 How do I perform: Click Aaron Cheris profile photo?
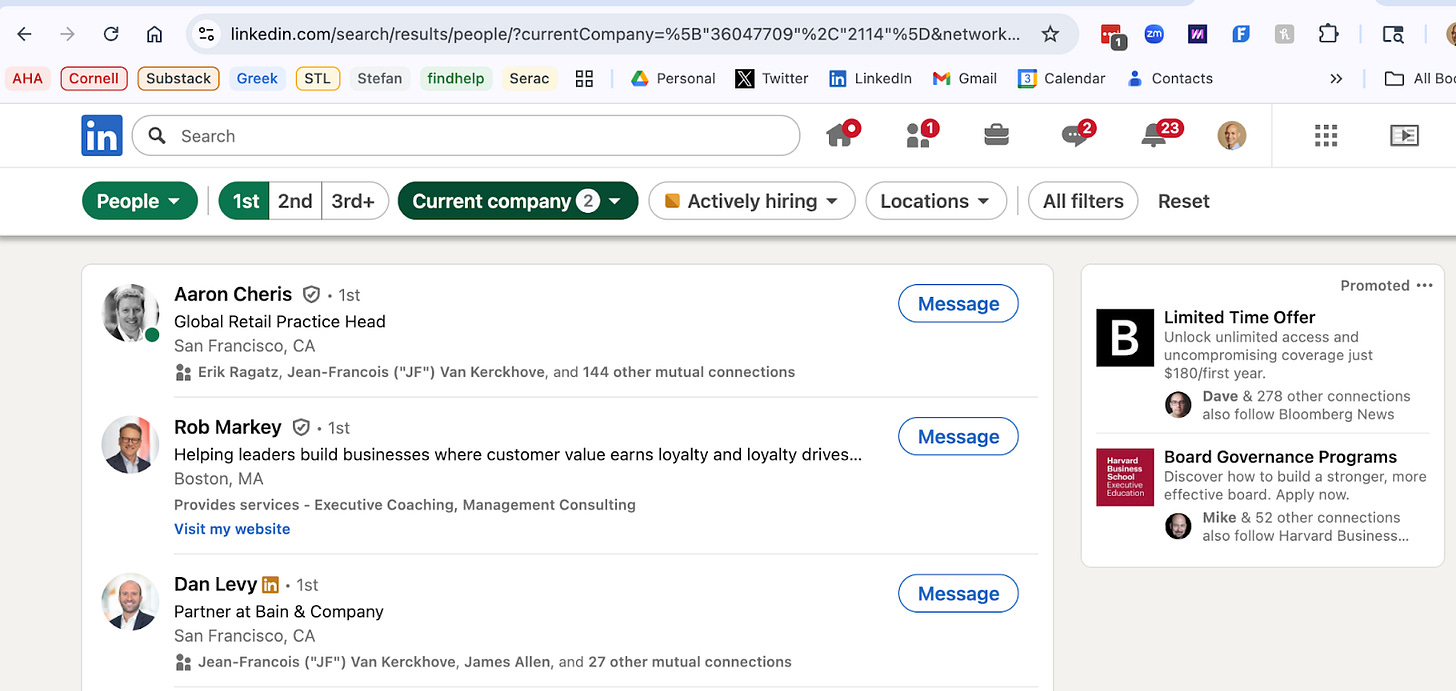(x=131, y=313)
